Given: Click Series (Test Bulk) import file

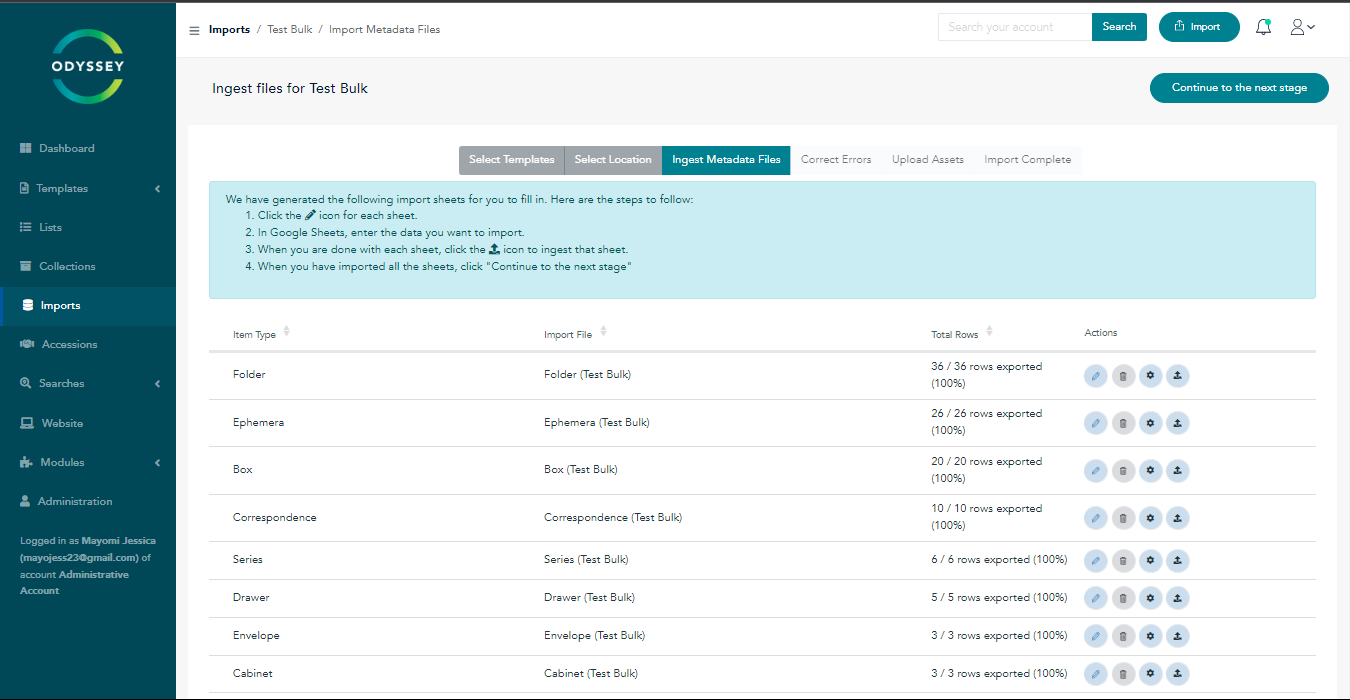Looking at the screenshot, I should coord(586,560).
